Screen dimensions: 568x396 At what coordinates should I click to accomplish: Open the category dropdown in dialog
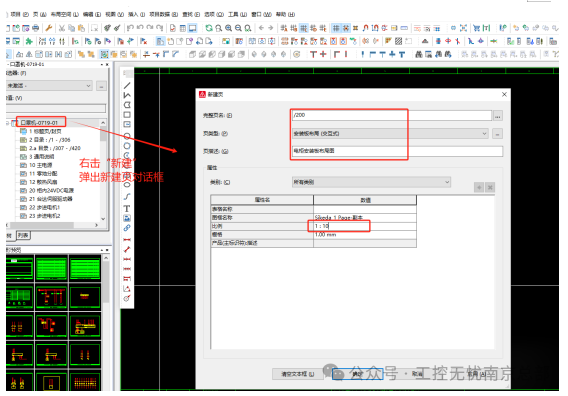tap(447, 182)
